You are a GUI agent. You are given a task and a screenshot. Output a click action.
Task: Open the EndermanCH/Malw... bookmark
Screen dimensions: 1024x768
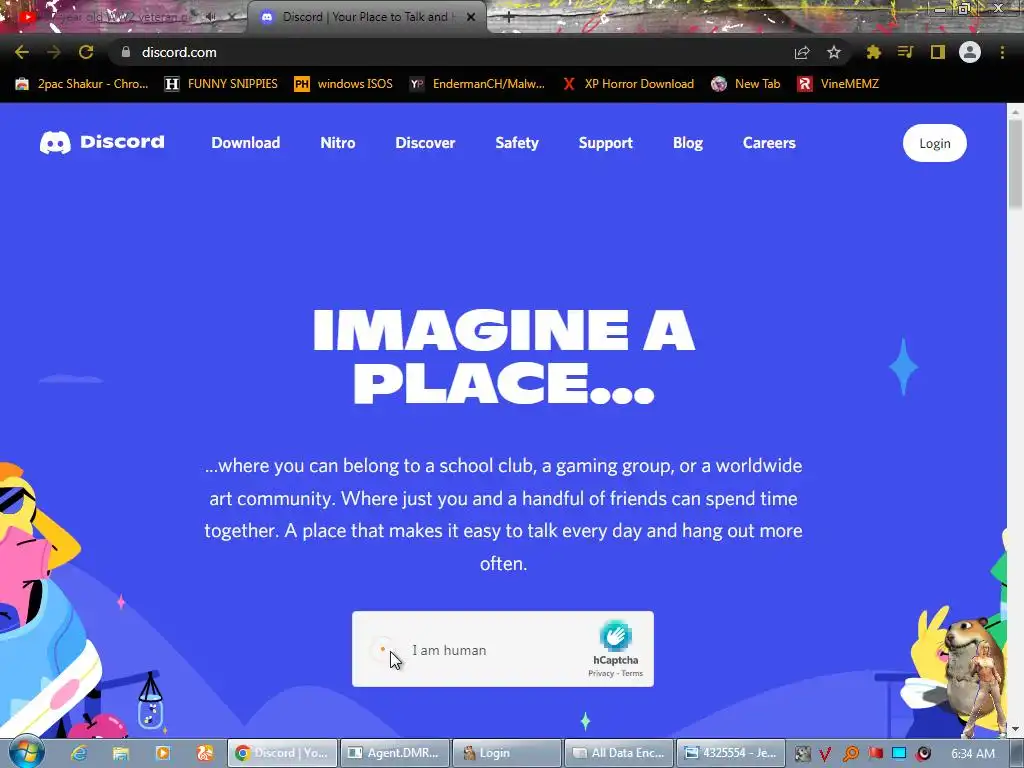pos(477,84)
